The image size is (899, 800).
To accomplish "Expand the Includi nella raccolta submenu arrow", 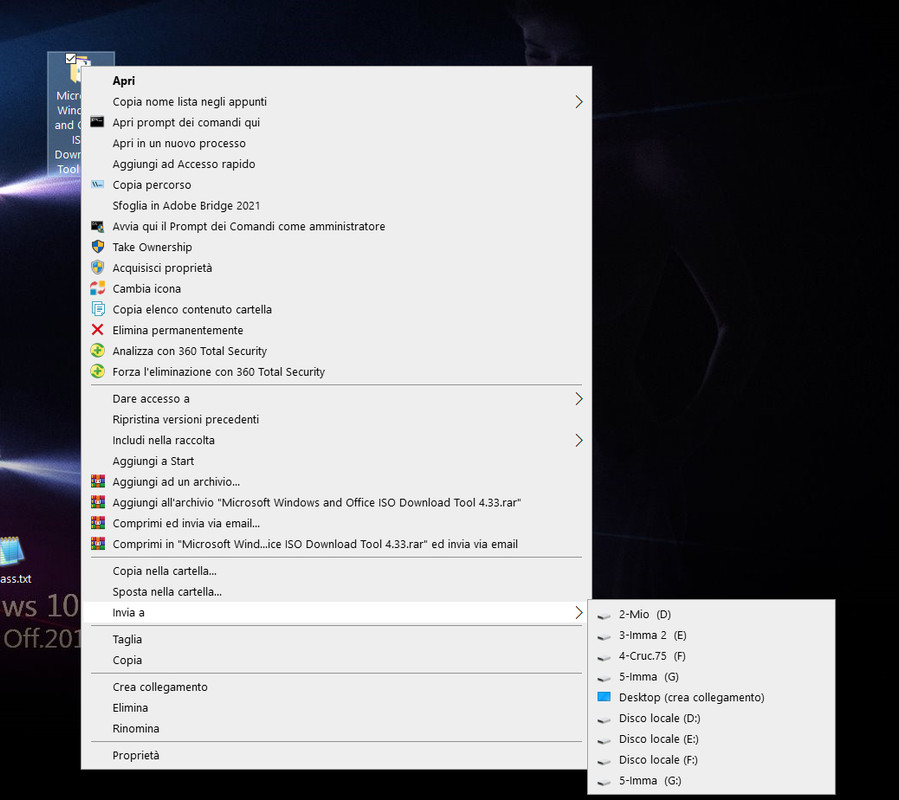I will (579, 440).
